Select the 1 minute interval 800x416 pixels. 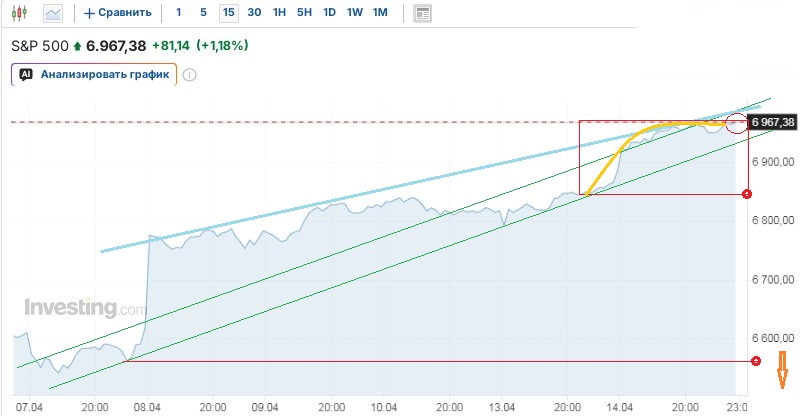(178, 13)
